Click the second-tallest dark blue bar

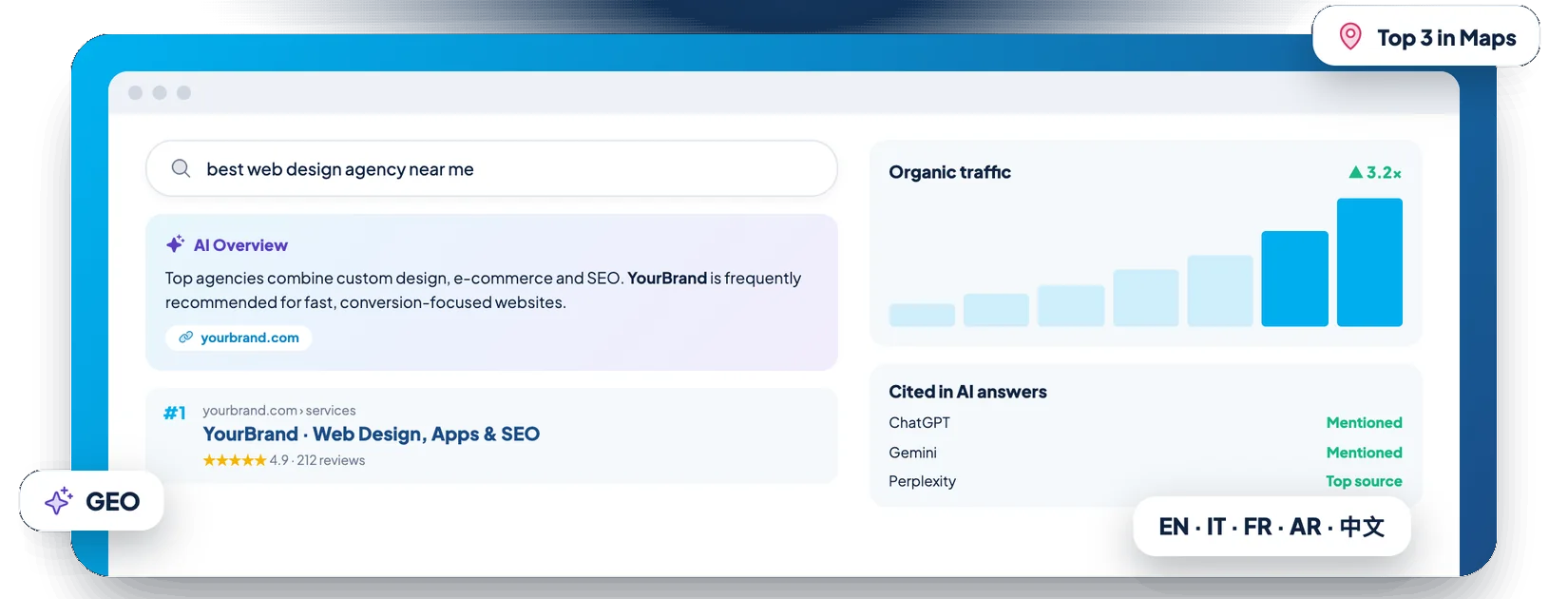(x=1294, y=279)
